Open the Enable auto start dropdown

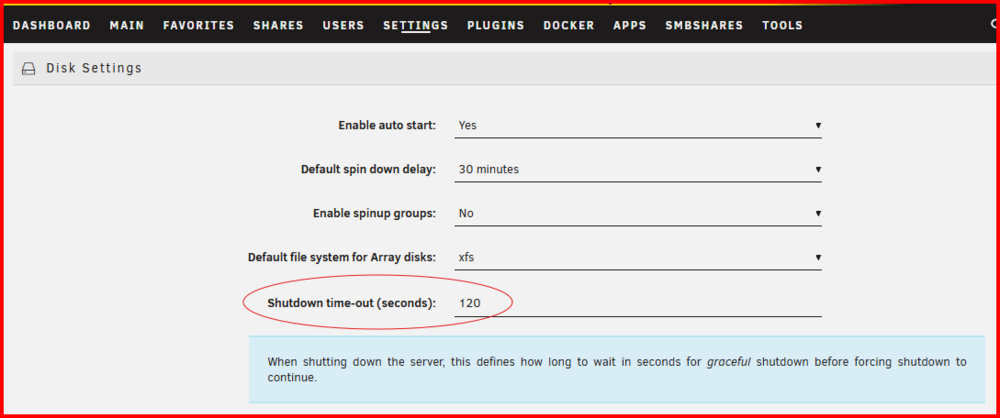tap(638, 126)
